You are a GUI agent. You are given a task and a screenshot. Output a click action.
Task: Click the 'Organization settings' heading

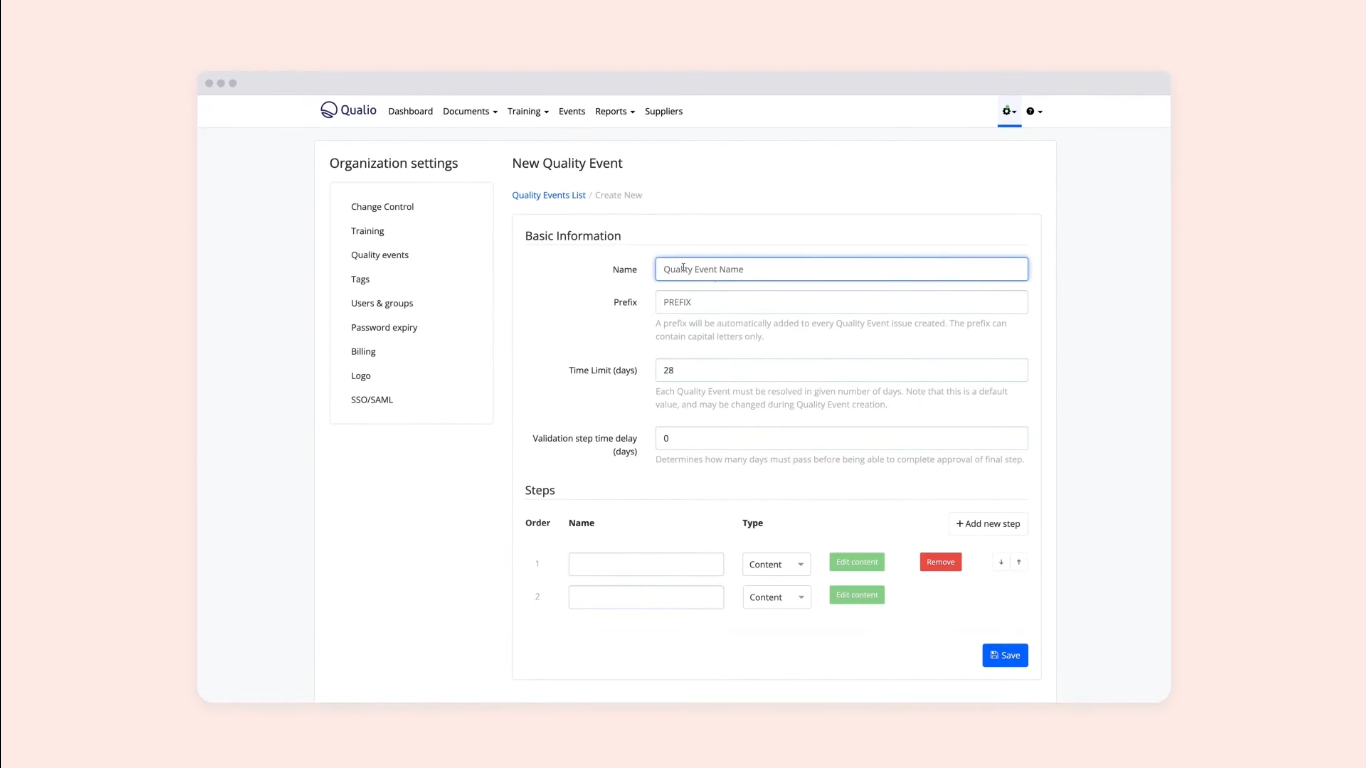click(x=394, y=163)
